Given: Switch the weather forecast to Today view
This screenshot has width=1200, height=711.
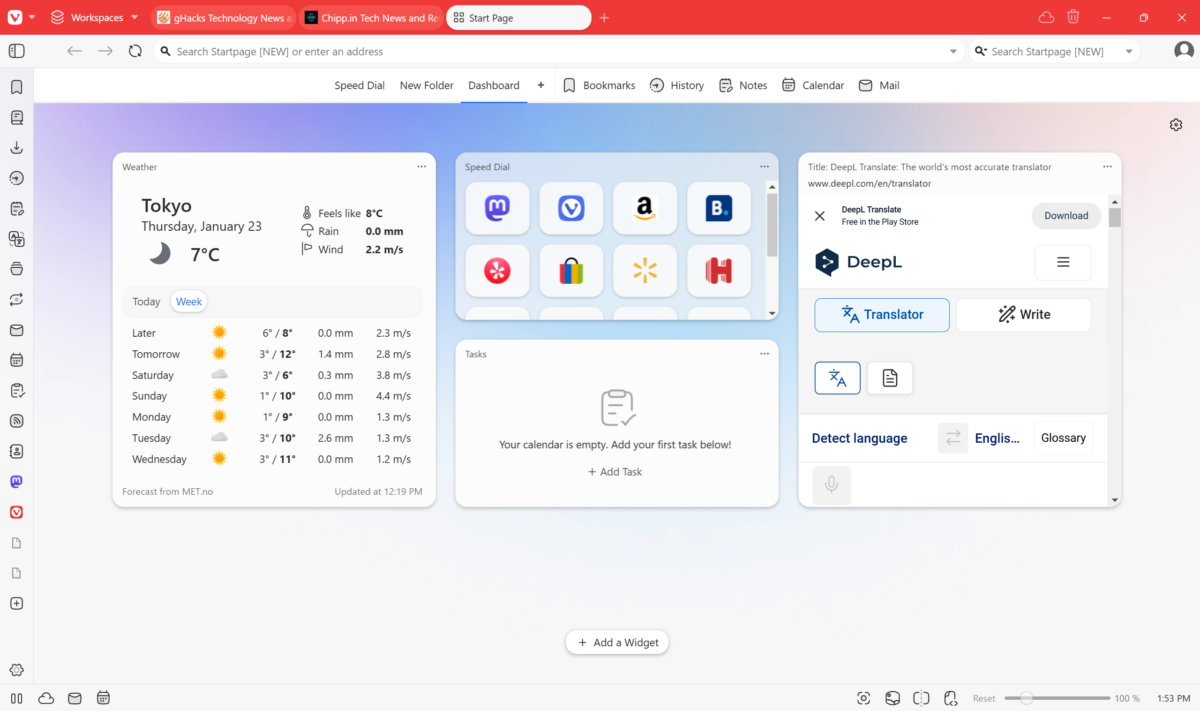Looking at the screenshot, I should [x=146, y=301].
